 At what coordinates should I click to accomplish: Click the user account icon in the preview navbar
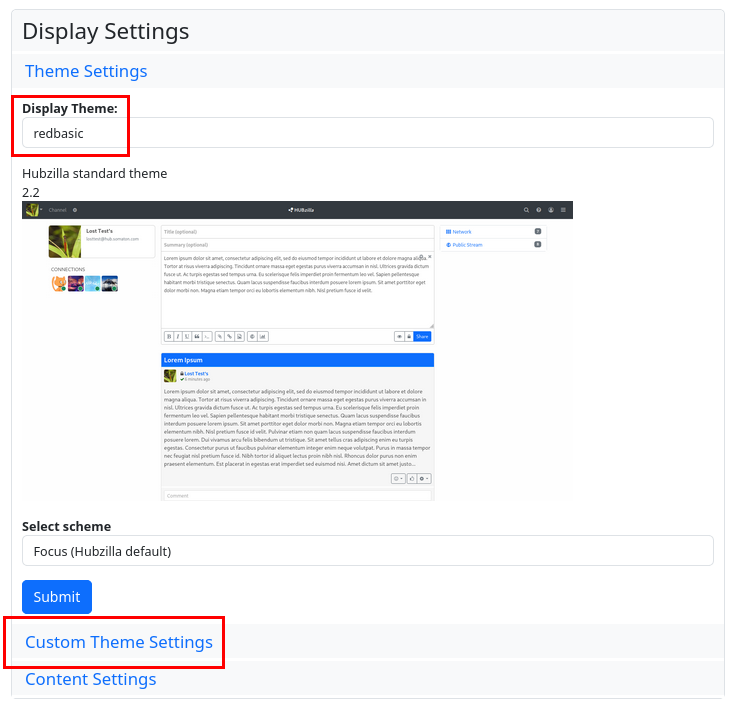tap(551, 210)
